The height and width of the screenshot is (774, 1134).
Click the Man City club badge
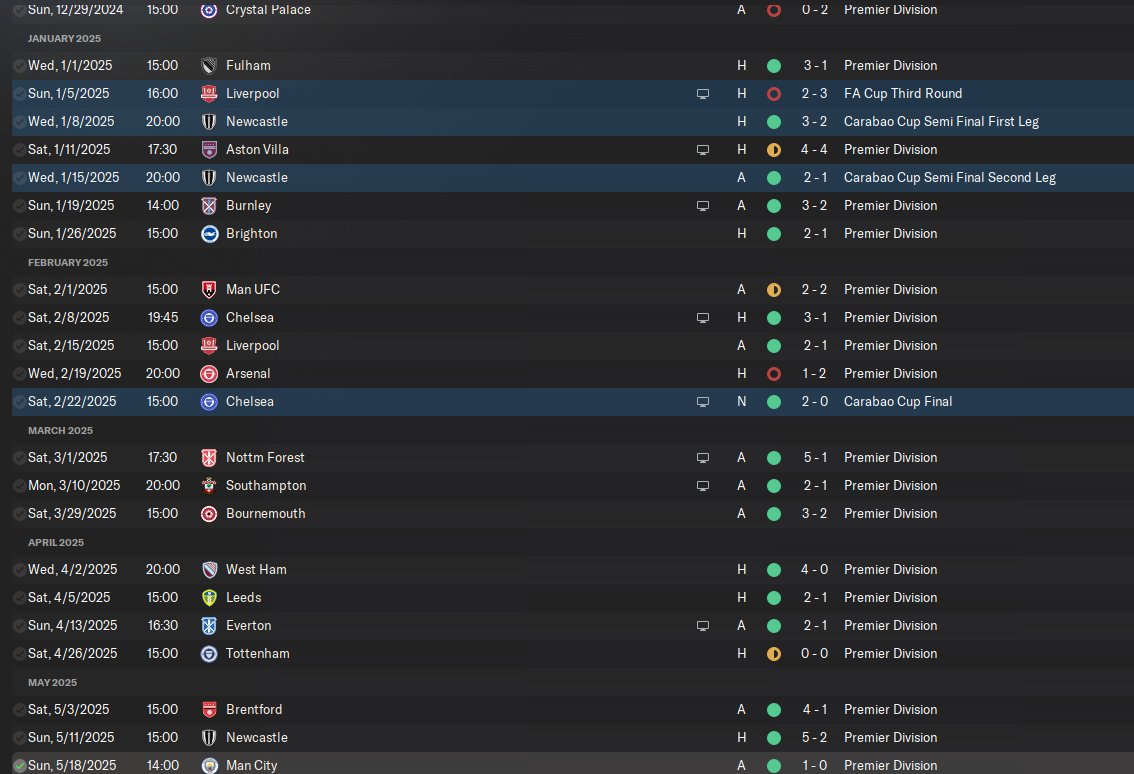pos(209,765)
